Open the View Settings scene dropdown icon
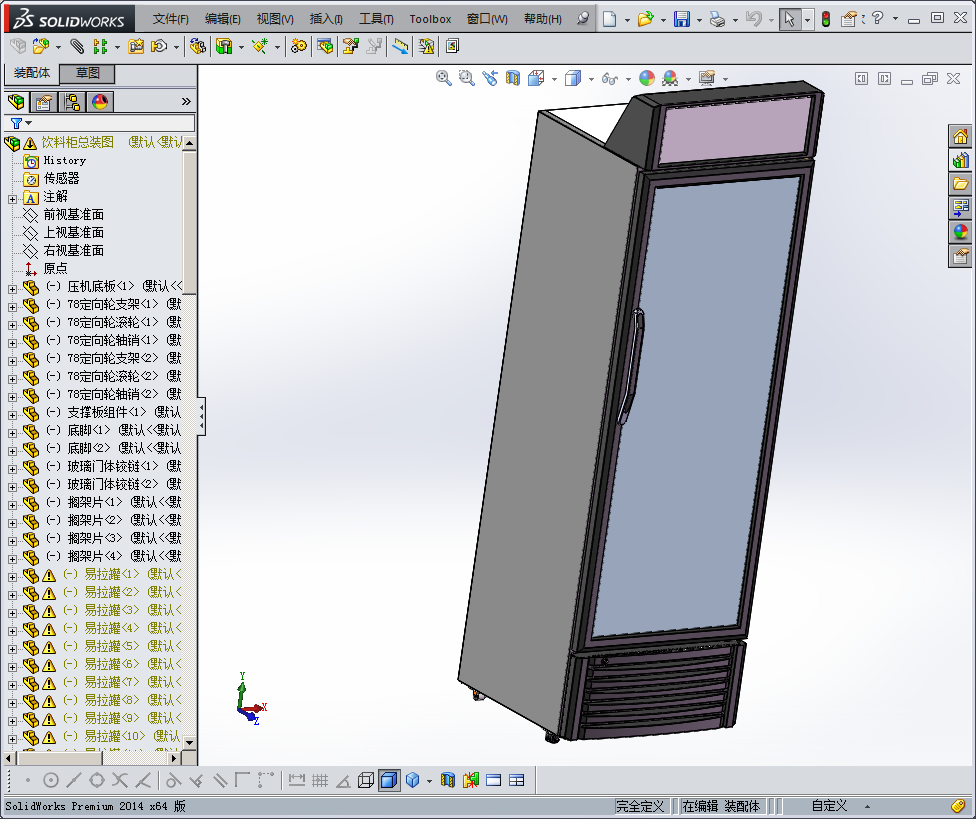 (706, 78)
